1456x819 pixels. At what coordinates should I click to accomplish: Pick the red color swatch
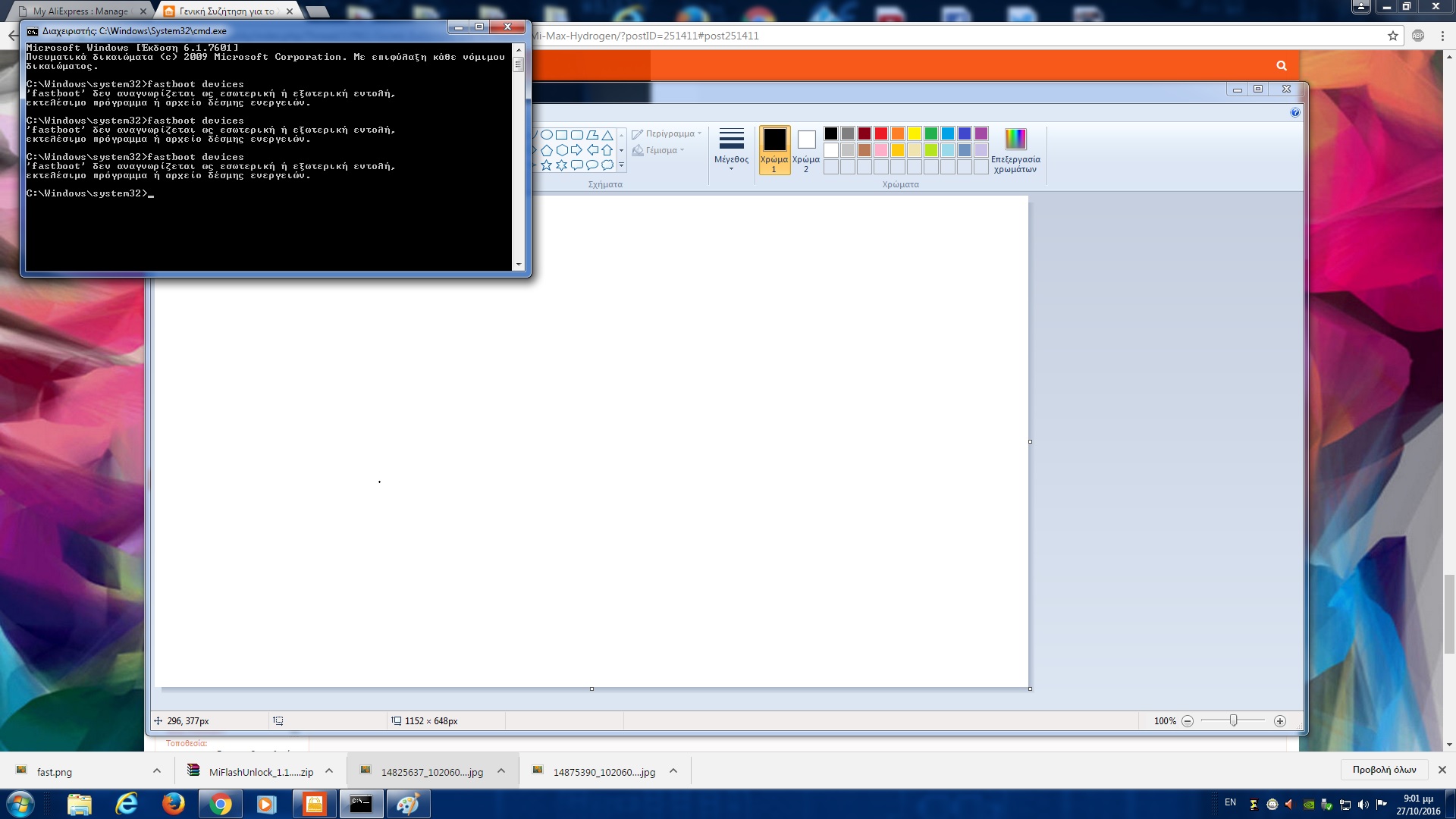click(x=880, y=133)
